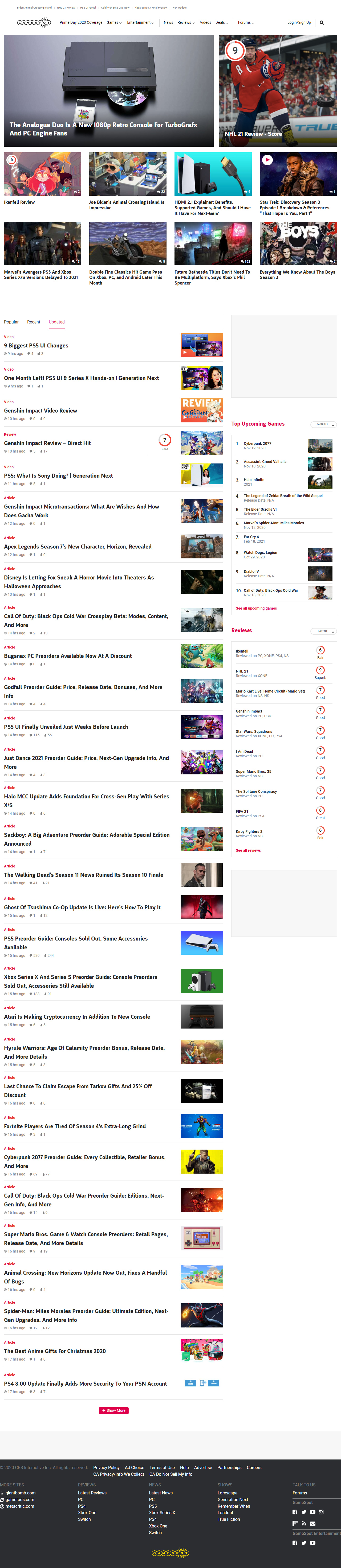Open Fortnite Players Are Tired article headline
The image size is (341, 1568).
pos(75,1126)
